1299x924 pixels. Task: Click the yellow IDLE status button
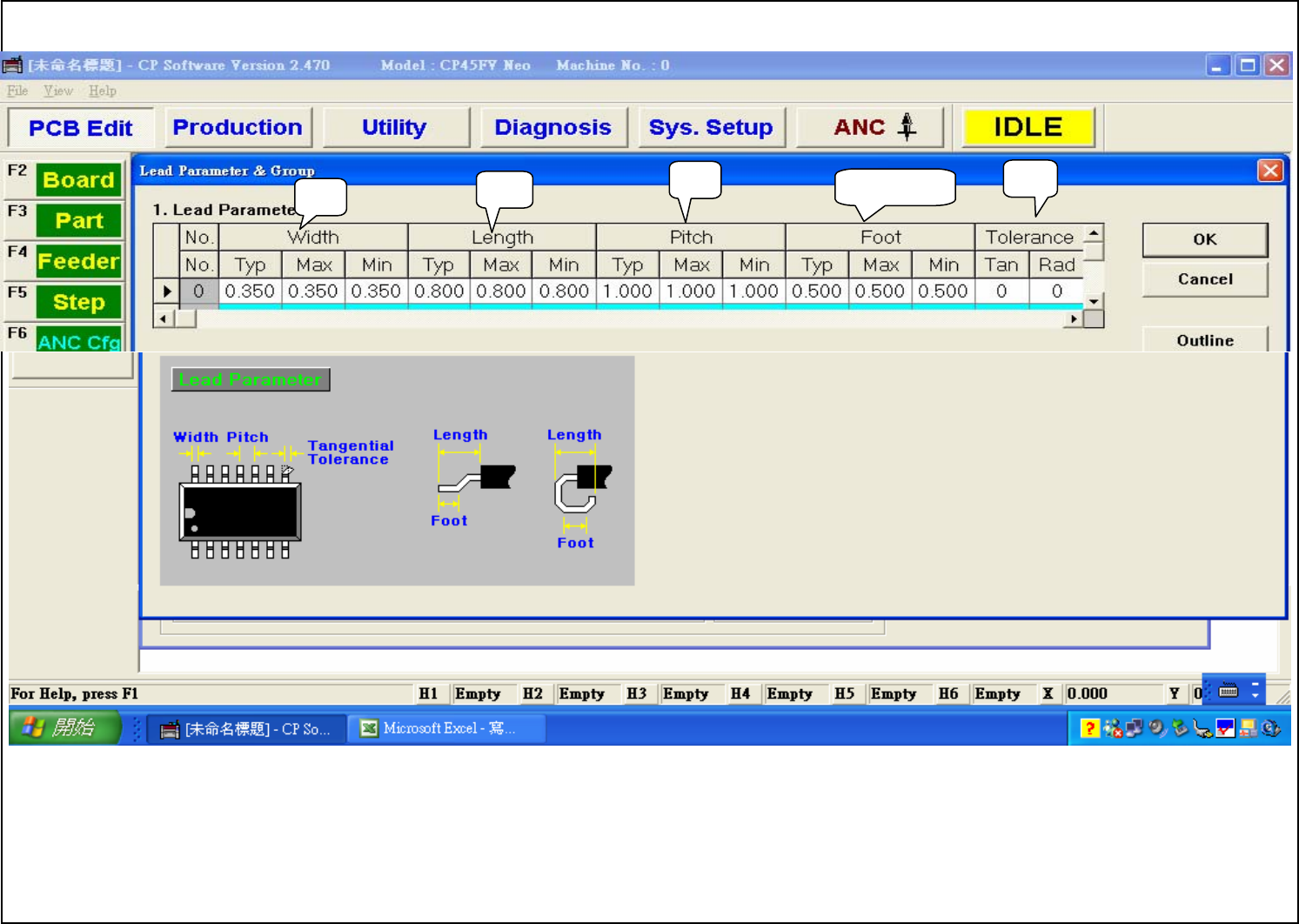point(1028,127)
